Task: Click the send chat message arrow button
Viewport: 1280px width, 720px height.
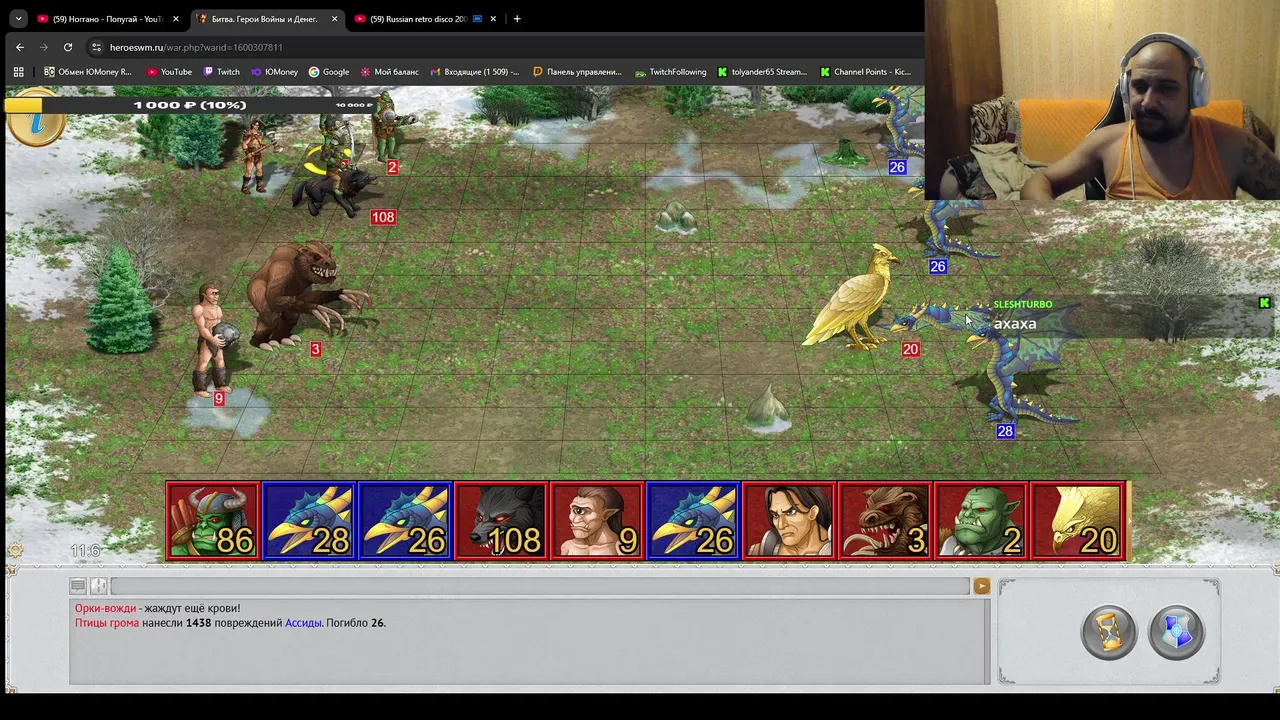Action: pos(981,586)
